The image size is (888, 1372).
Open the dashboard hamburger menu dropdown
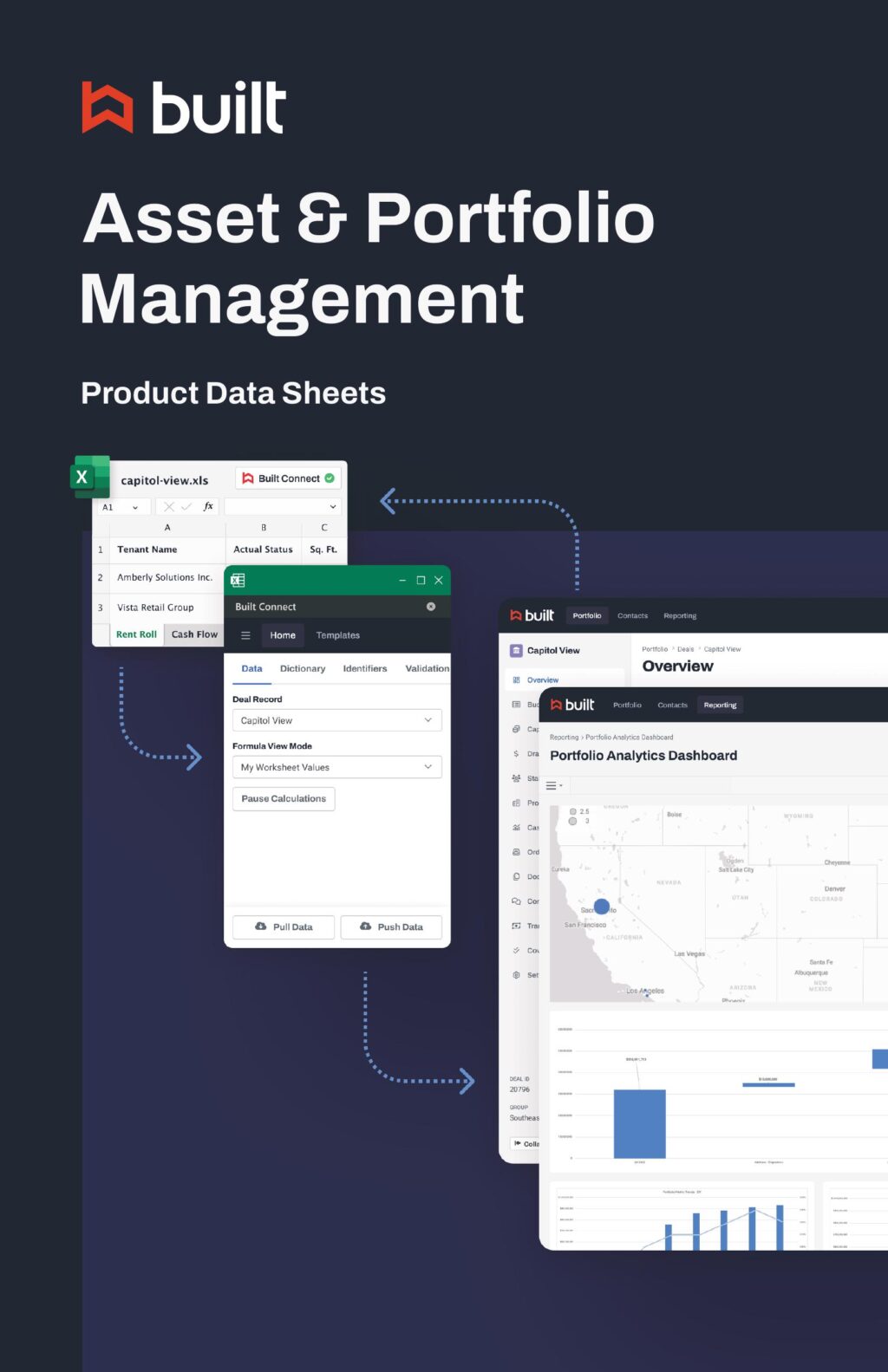554,785
